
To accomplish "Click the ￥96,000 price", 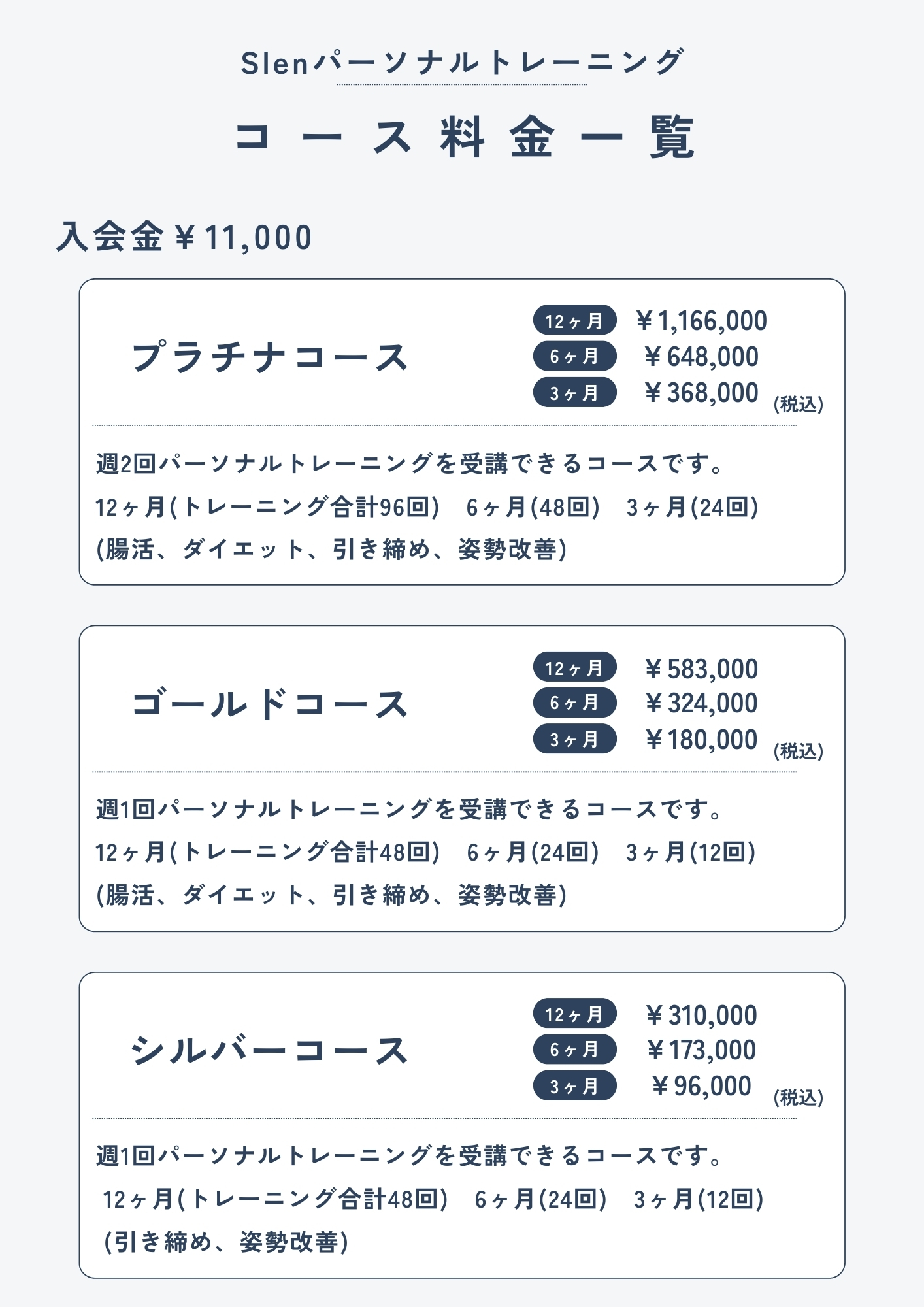I will [x=701, y=1086].
